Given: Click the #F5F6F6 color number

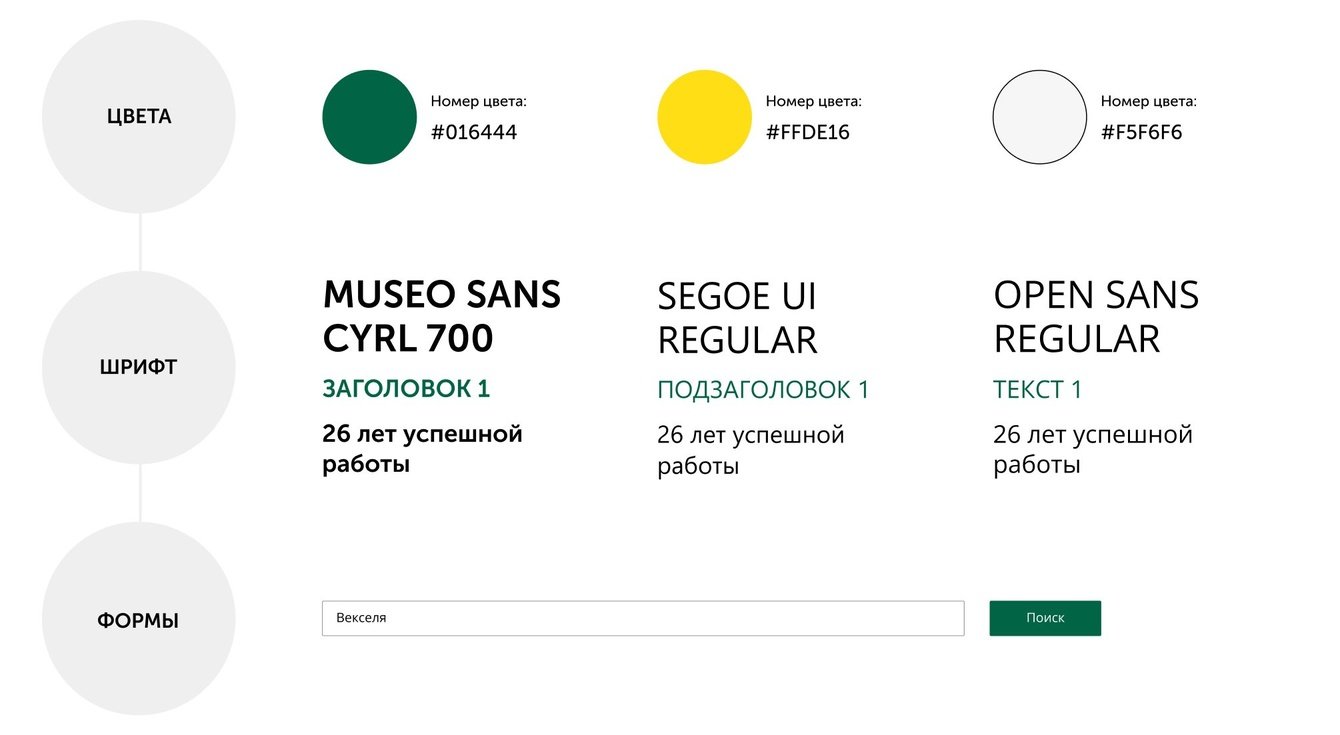Looking at the screenshot, I should (1142, 132).
